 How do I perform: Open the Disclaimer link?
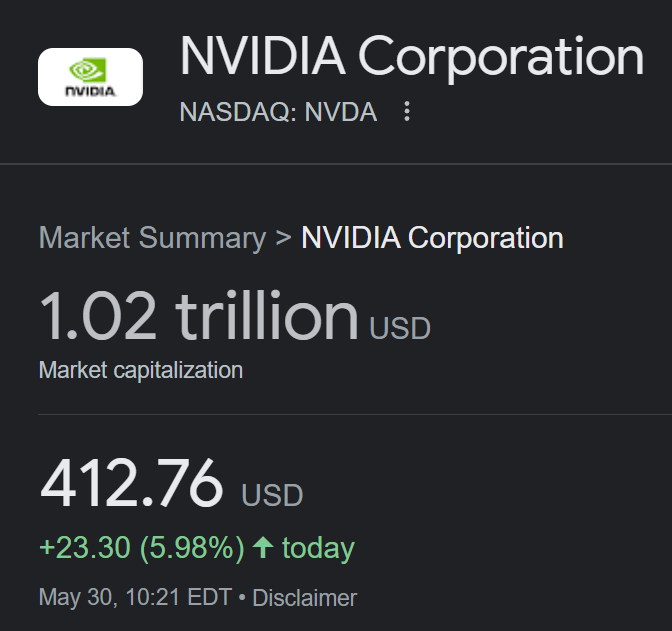[304, 598]
